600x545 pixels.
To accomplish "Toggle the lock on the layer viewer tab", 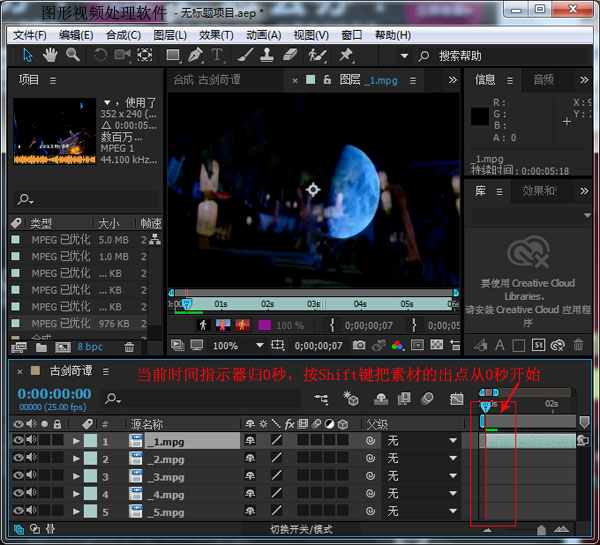I will coord(327,80).
